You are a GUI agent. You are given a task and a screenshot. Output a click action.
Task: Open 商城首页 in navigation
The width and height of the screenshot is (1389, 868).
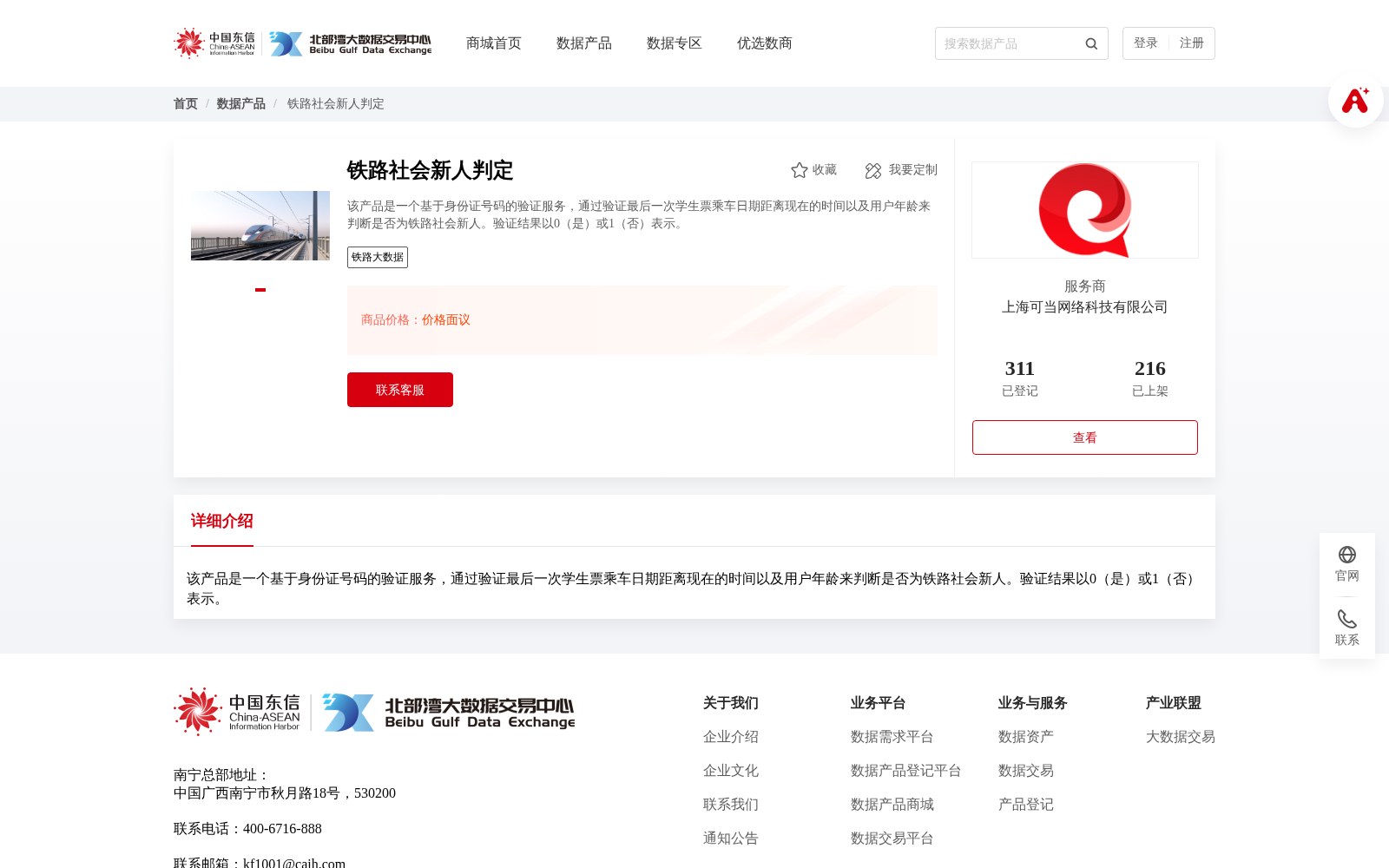(x=494, y=43)
